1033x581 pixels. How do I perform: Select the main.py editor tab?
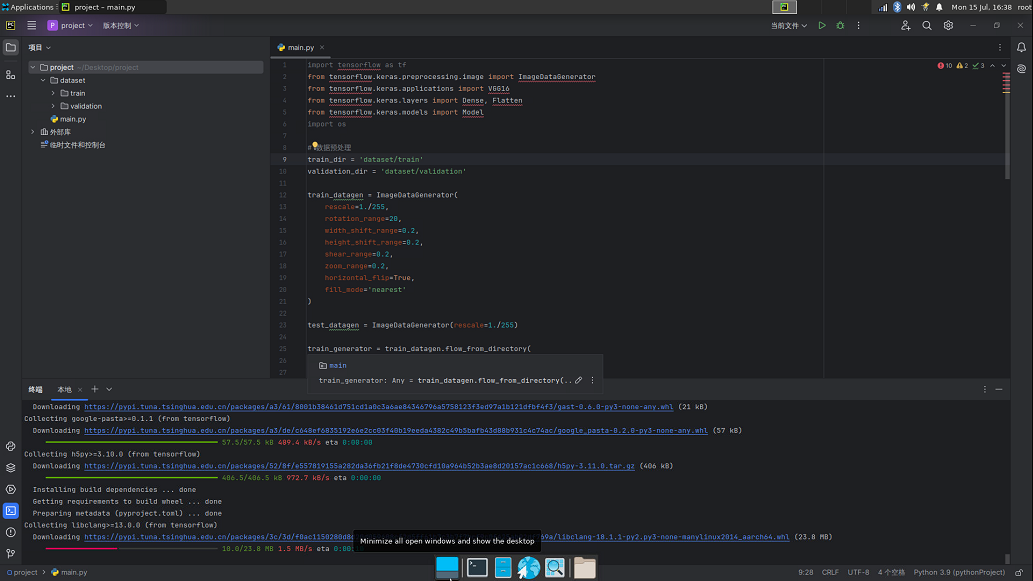tap(300, 47)
